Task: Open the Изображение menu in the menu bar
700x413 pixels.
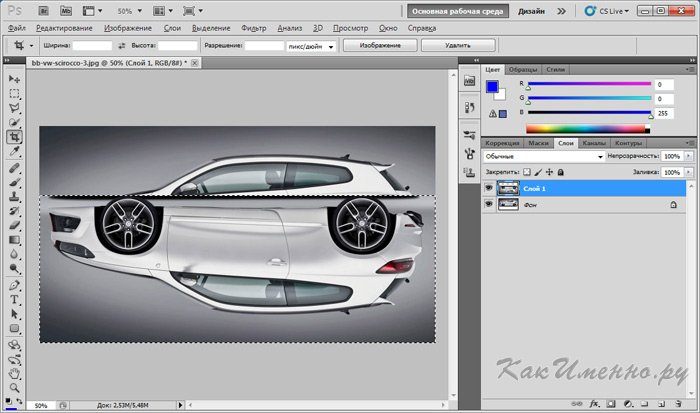Action: coord(128,28)
